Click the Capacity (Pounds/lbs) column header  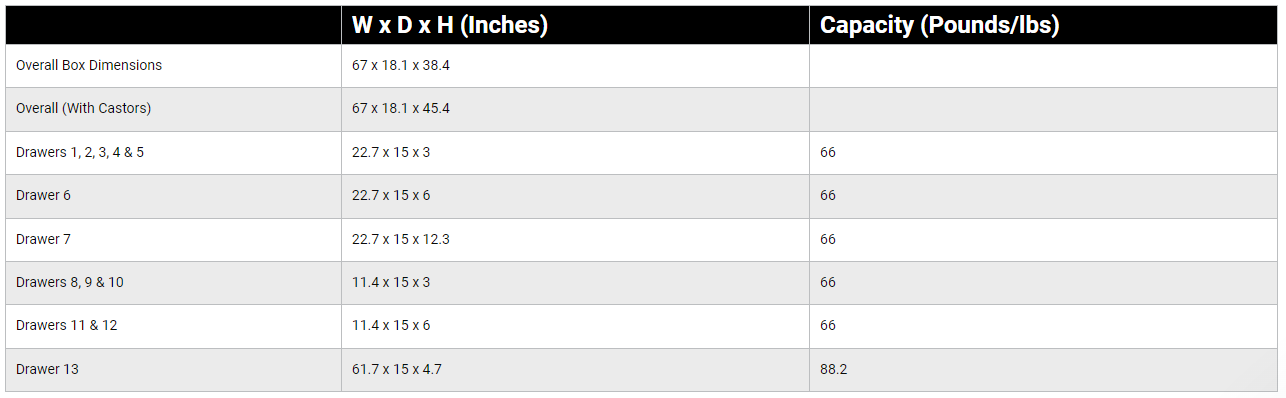pyautogui.click(x=940, y=26)
